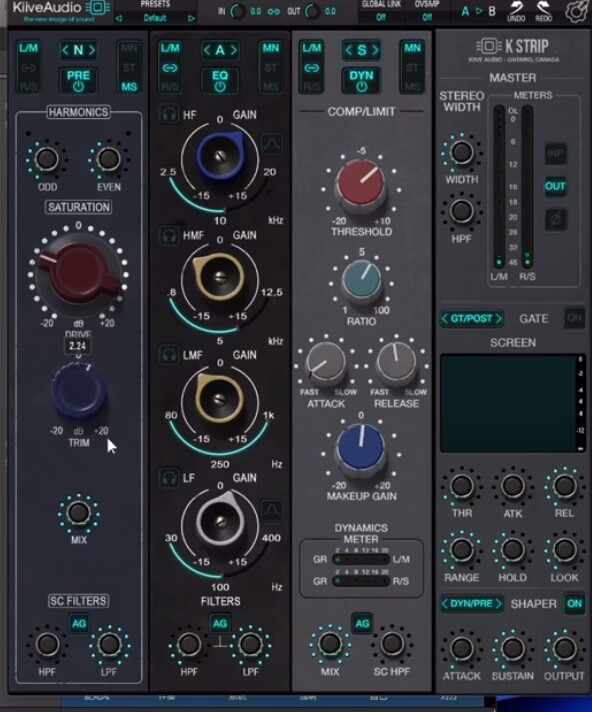This screenshot has height=712, width=592.
Task: Select state B
Action: (x=492, y=11)
